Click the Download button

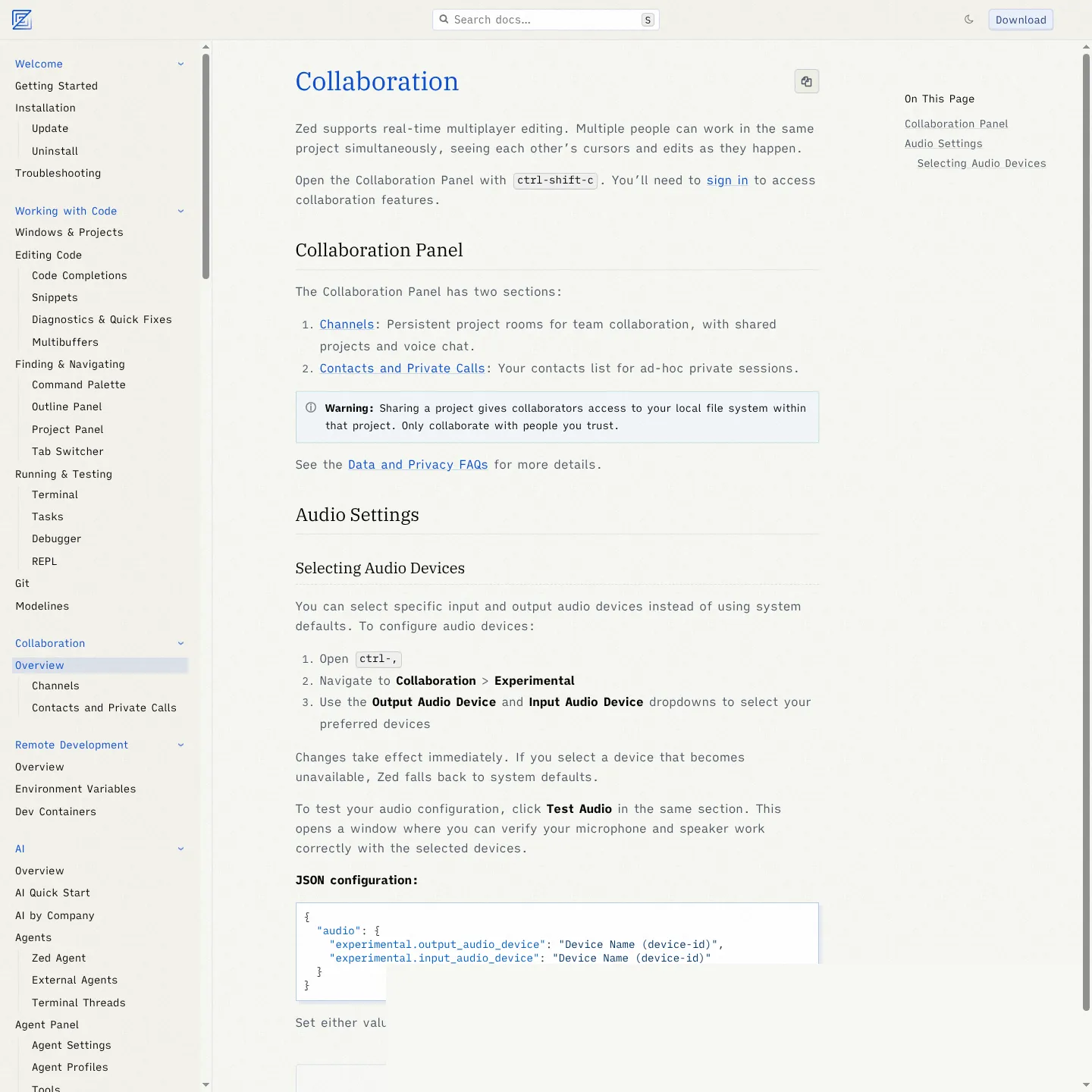click(1021, 20)
